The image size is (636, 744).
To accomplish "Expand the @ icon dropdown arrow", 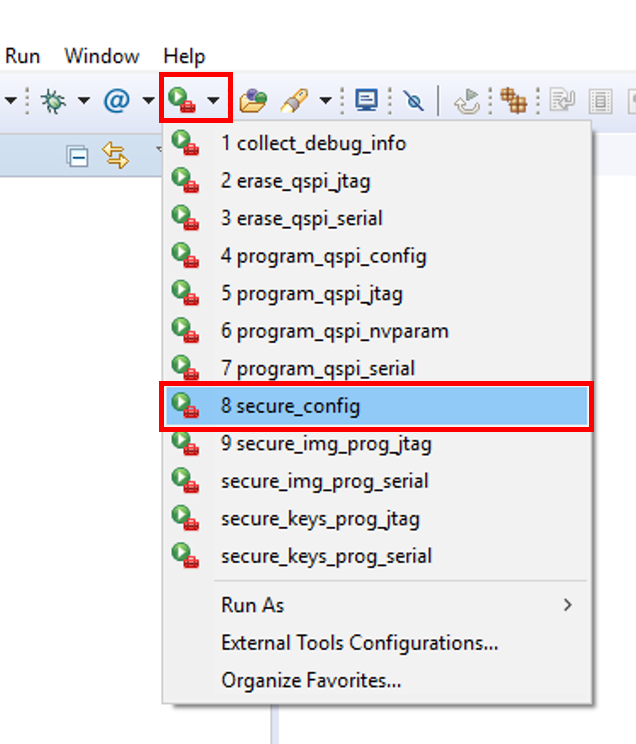I will coord(148,101).
